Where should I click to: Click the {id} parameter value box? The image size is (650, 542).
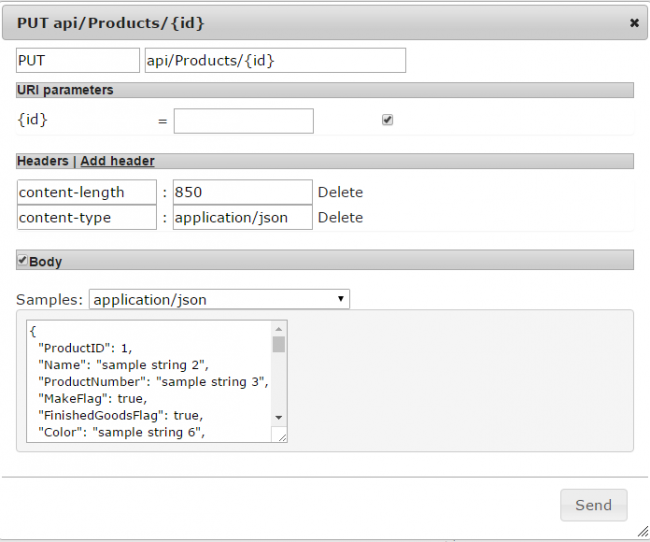(244, 121)
